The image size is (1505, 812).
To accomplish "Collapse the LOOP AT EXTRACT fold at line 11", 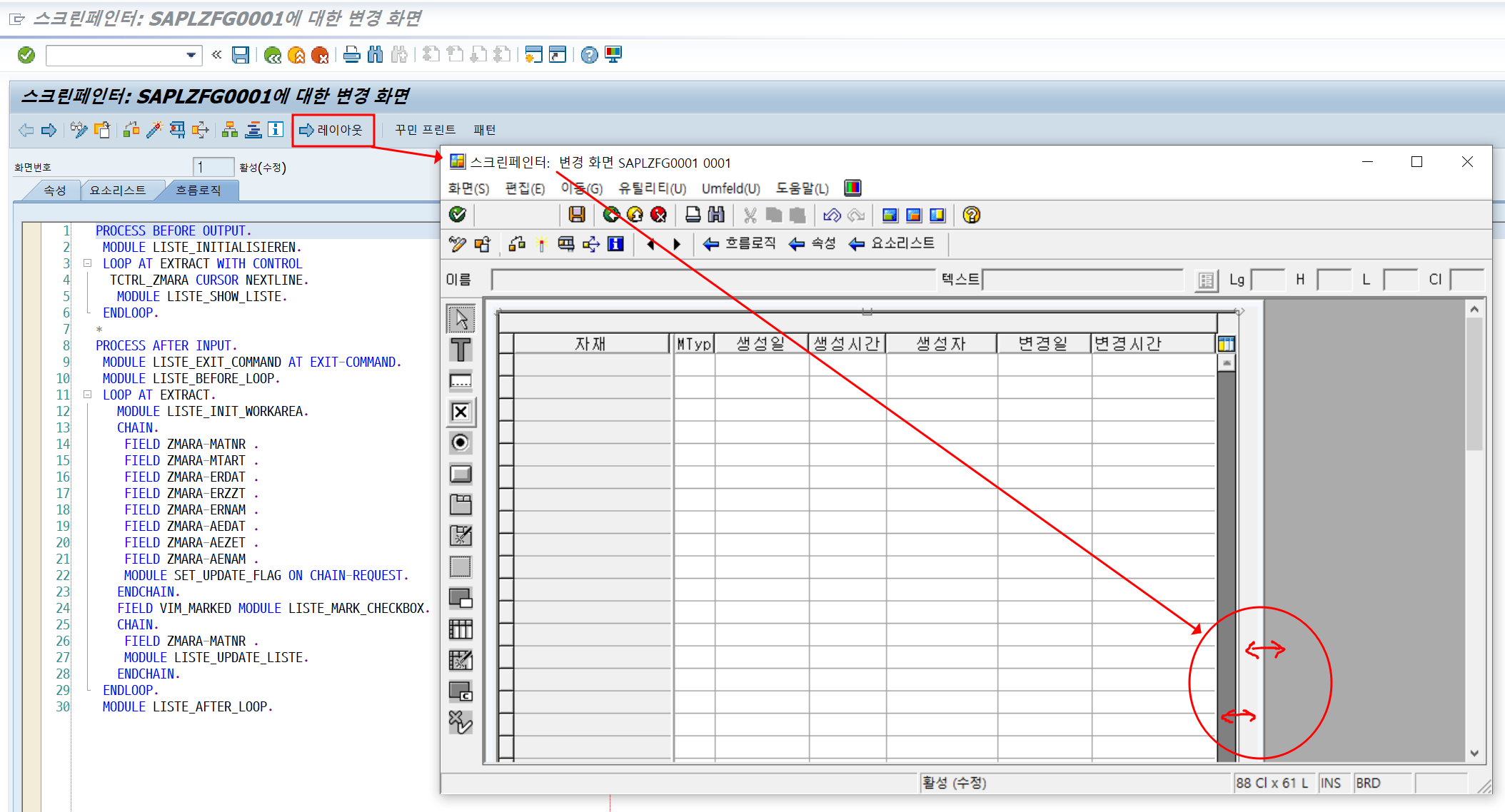I will click(x=87, y=395).
